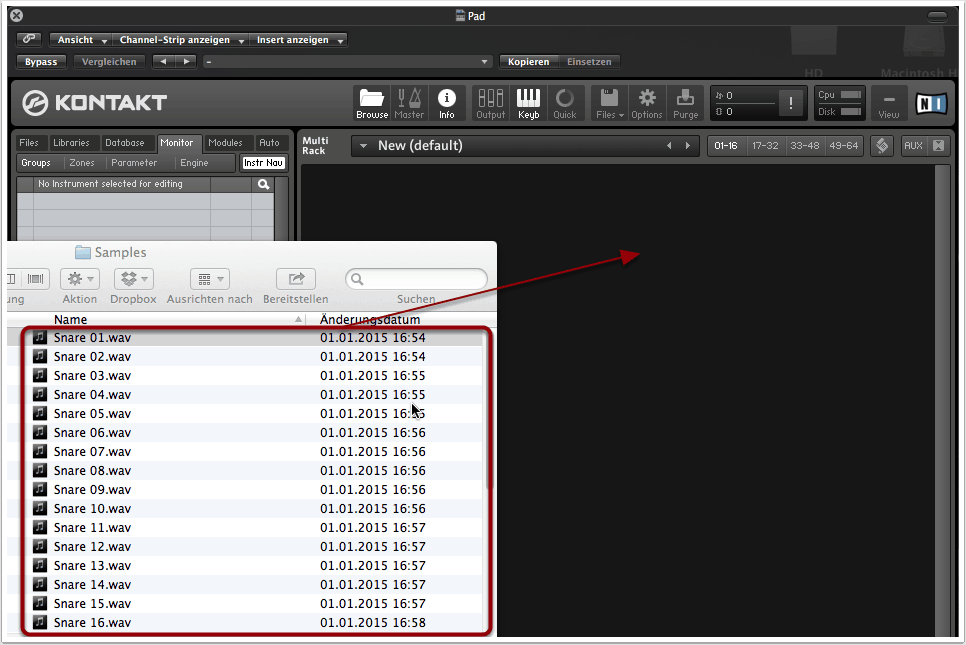Click the Info icon in Kontakt toolbar
966x645 pixels.
coord(446,103)
